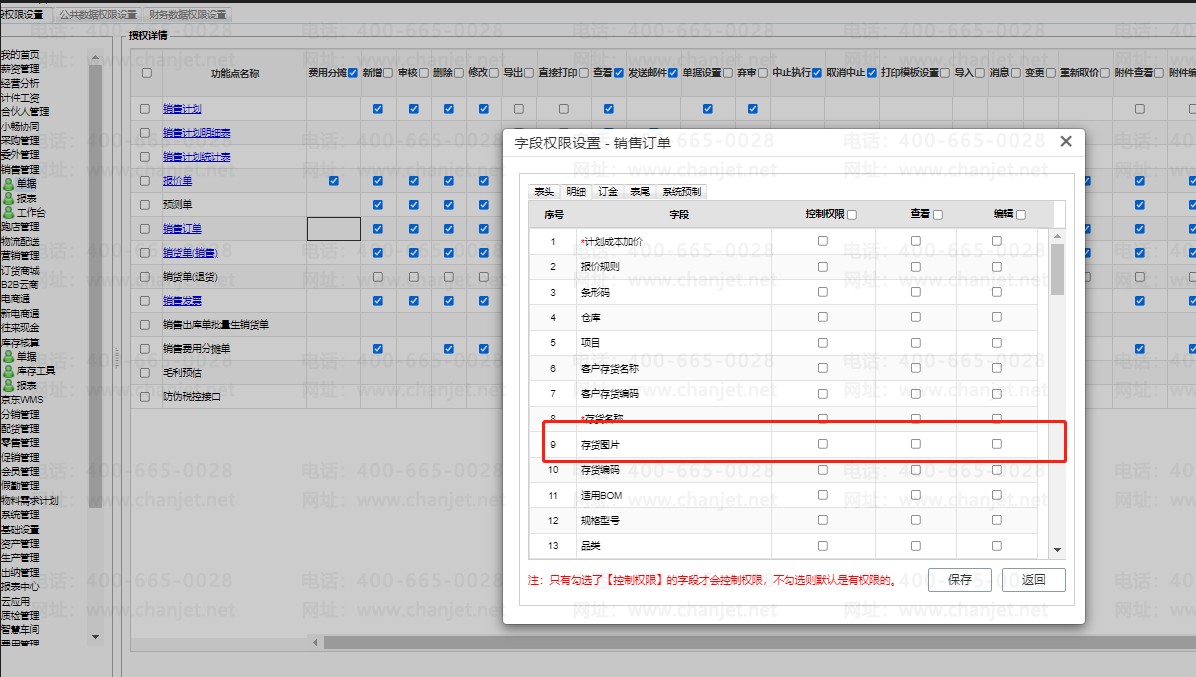Close the 字段权限设置 dialog with X
Image resolution: width=1196 pixels, height=677 pixels.
[1066, 141]
